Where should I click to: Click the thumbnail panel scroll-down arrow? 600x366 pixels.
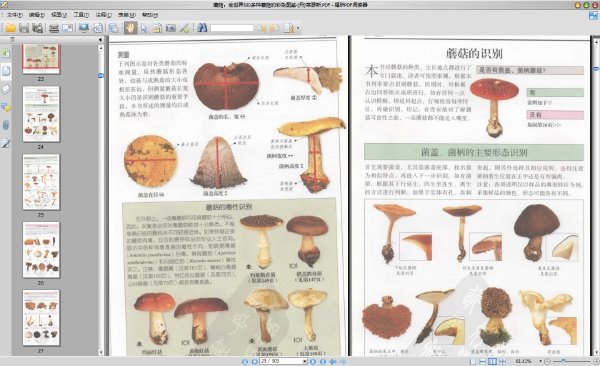tap(101, 352)
